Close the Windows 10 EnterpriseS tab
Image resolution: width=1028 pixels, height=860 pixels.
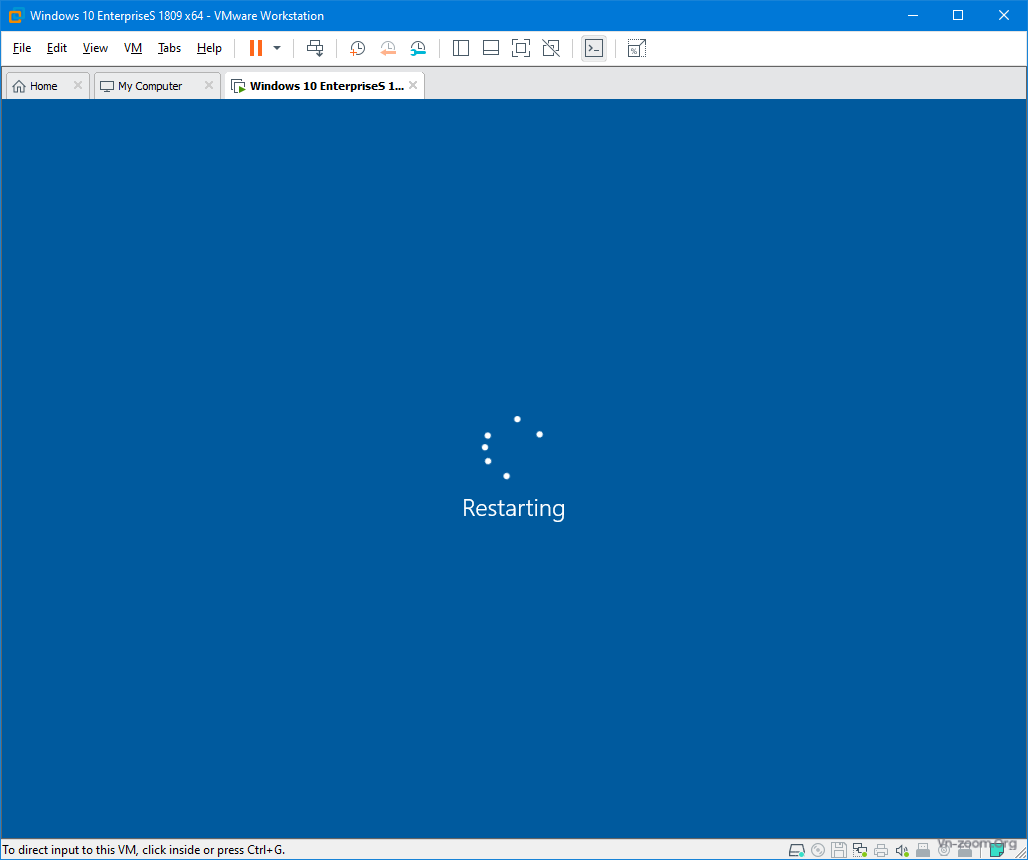[x=413, y=85]
